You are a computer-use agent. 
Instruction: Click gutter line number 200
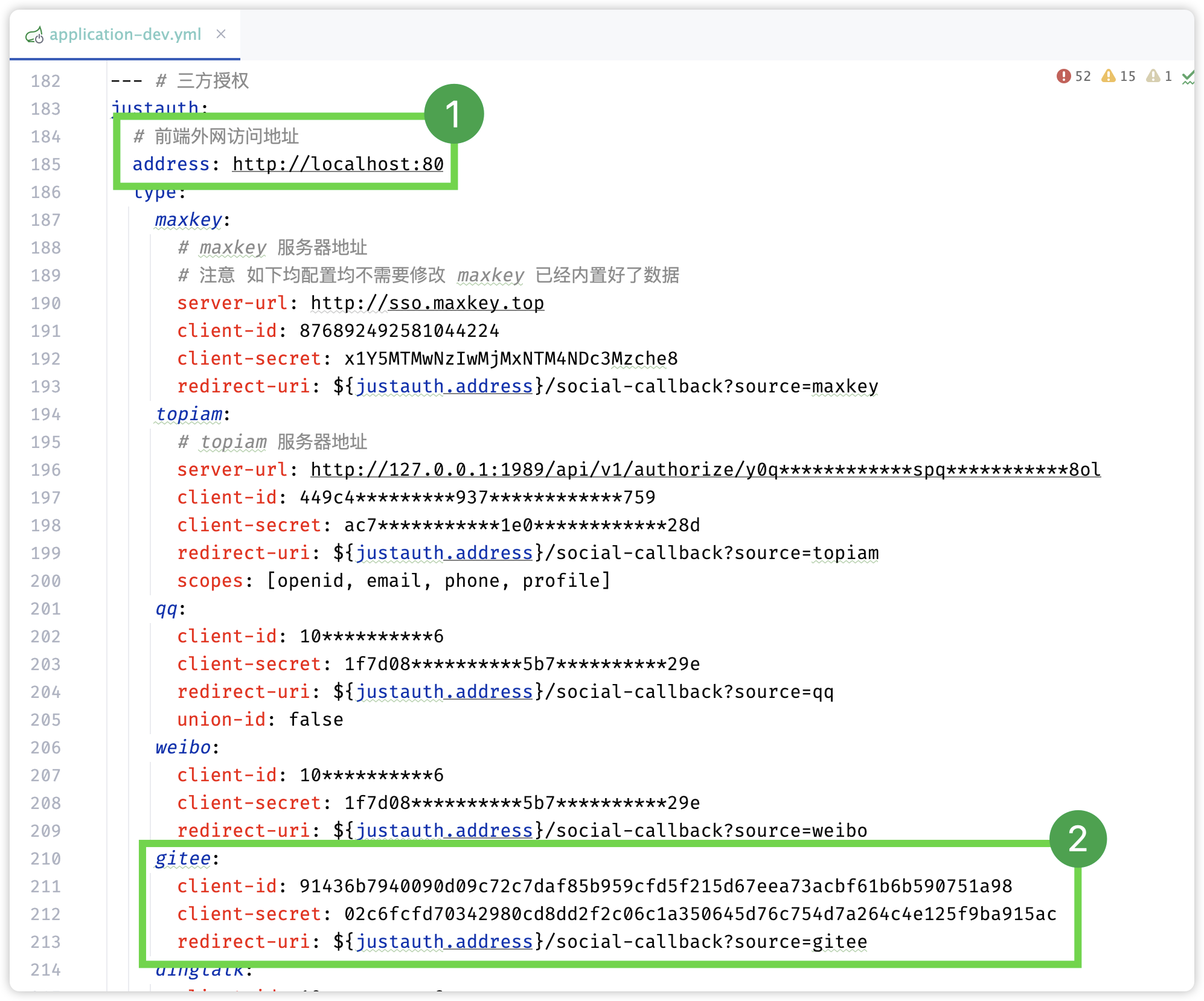(x=46, y=581)
